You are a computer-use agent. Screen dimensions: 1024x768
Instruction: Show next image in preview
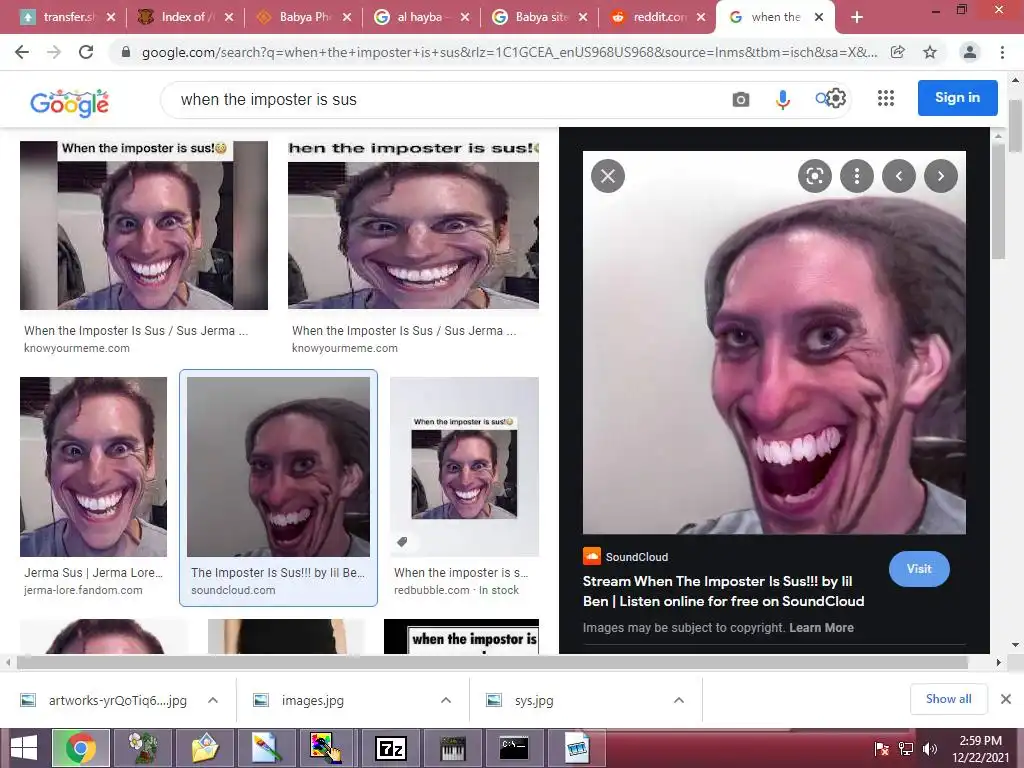[x=941, y=176]
